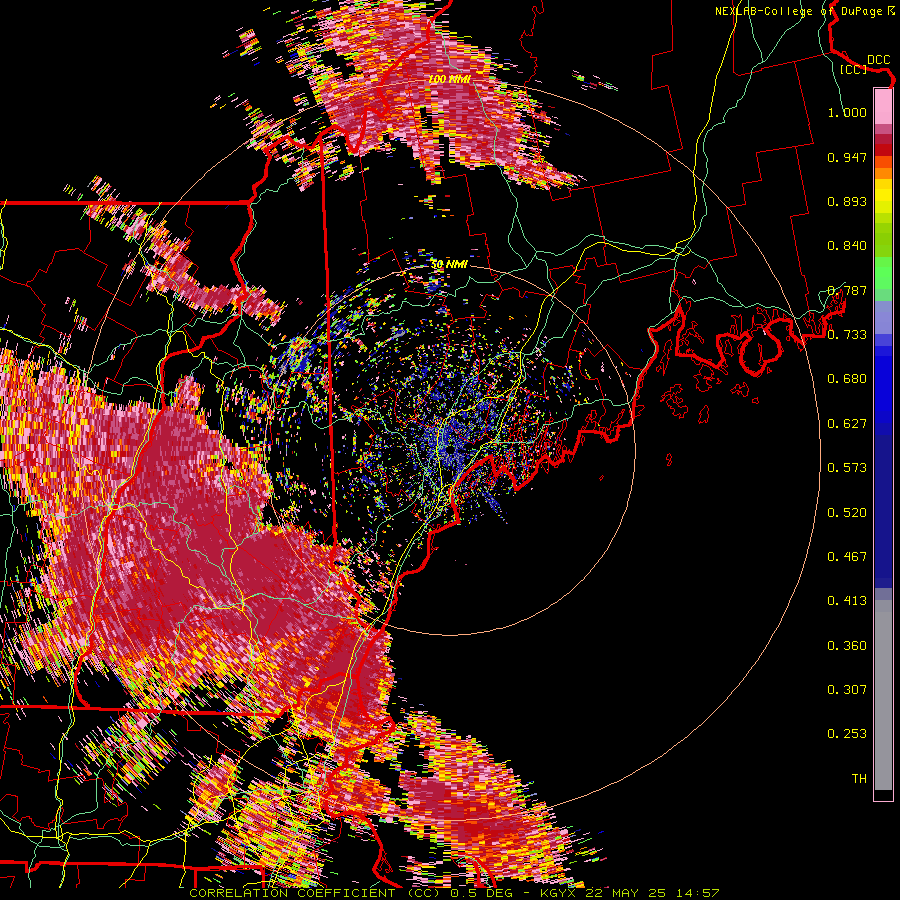Click the Correlation Coefficient KGYX caption text

[x=454, y=893]
